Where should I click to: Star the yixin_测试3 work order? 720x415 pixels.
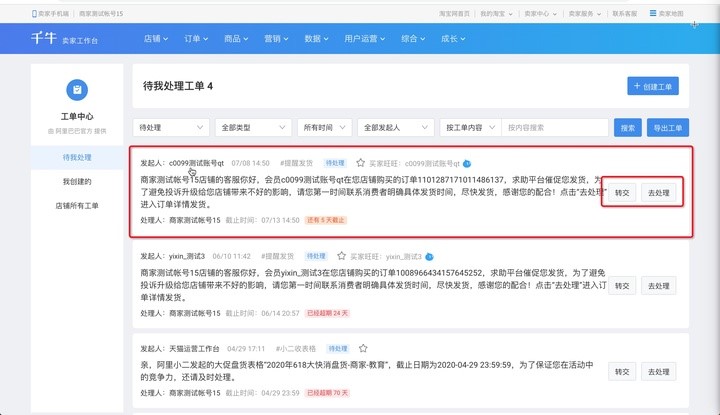pyautogui.click(x=341, y=256)
